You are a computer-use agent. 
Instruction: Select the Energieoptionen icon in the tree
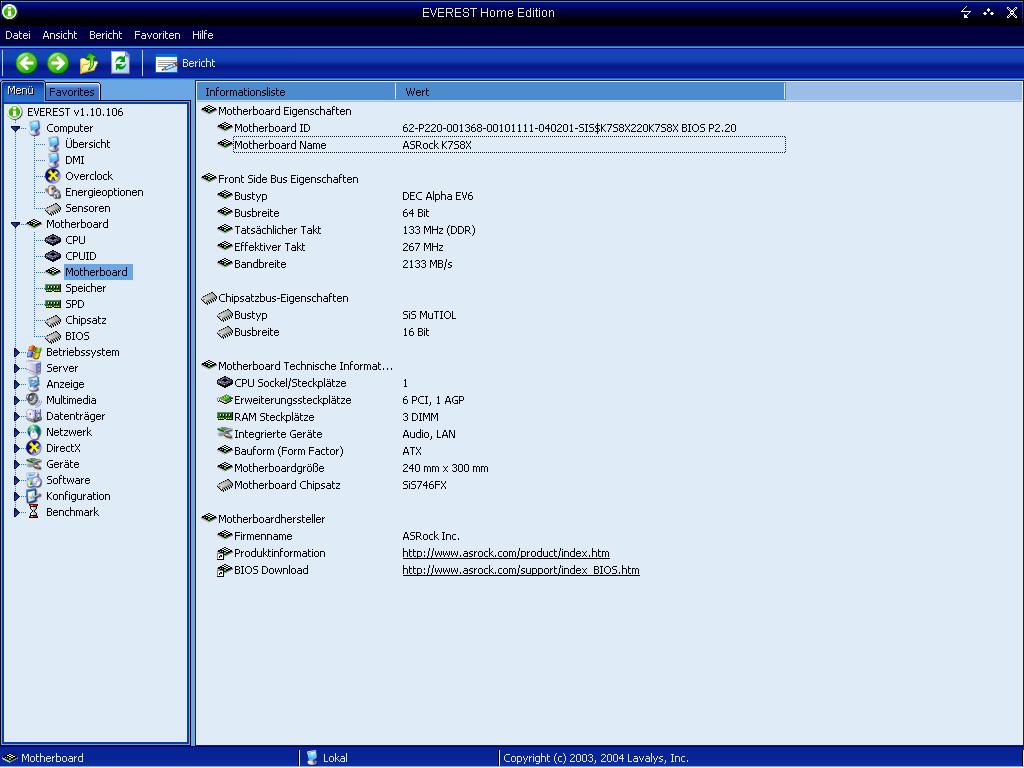53,192
